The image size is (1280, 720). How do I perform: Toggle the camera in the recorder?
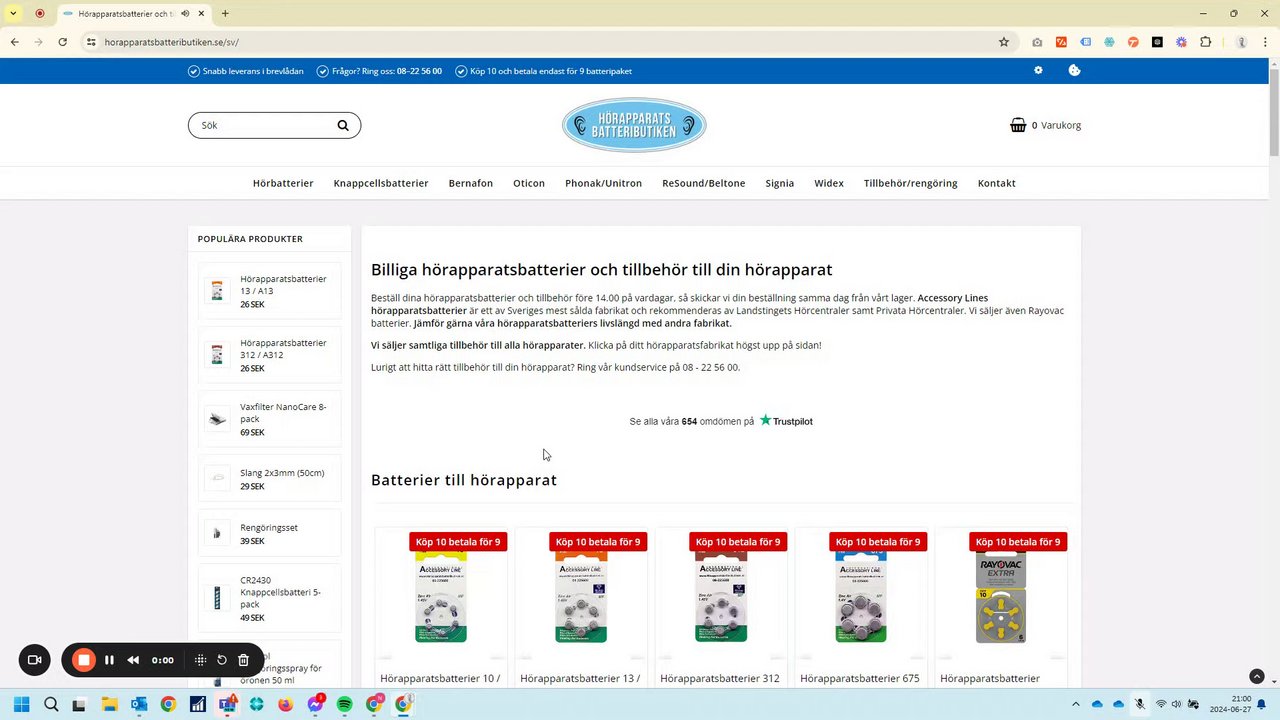click(x=34, y=660)
